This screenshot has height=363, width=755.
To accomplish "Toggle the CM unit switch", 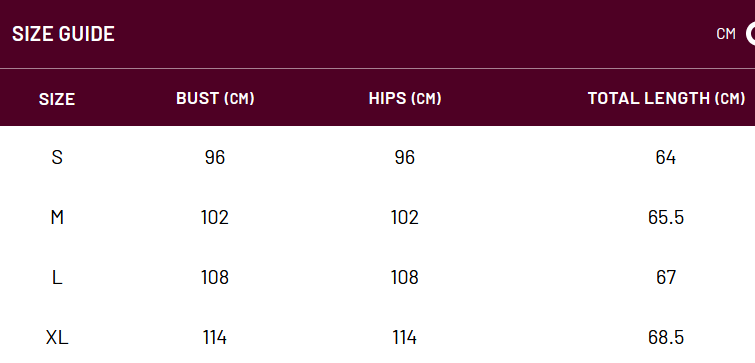I will (750, 34).
